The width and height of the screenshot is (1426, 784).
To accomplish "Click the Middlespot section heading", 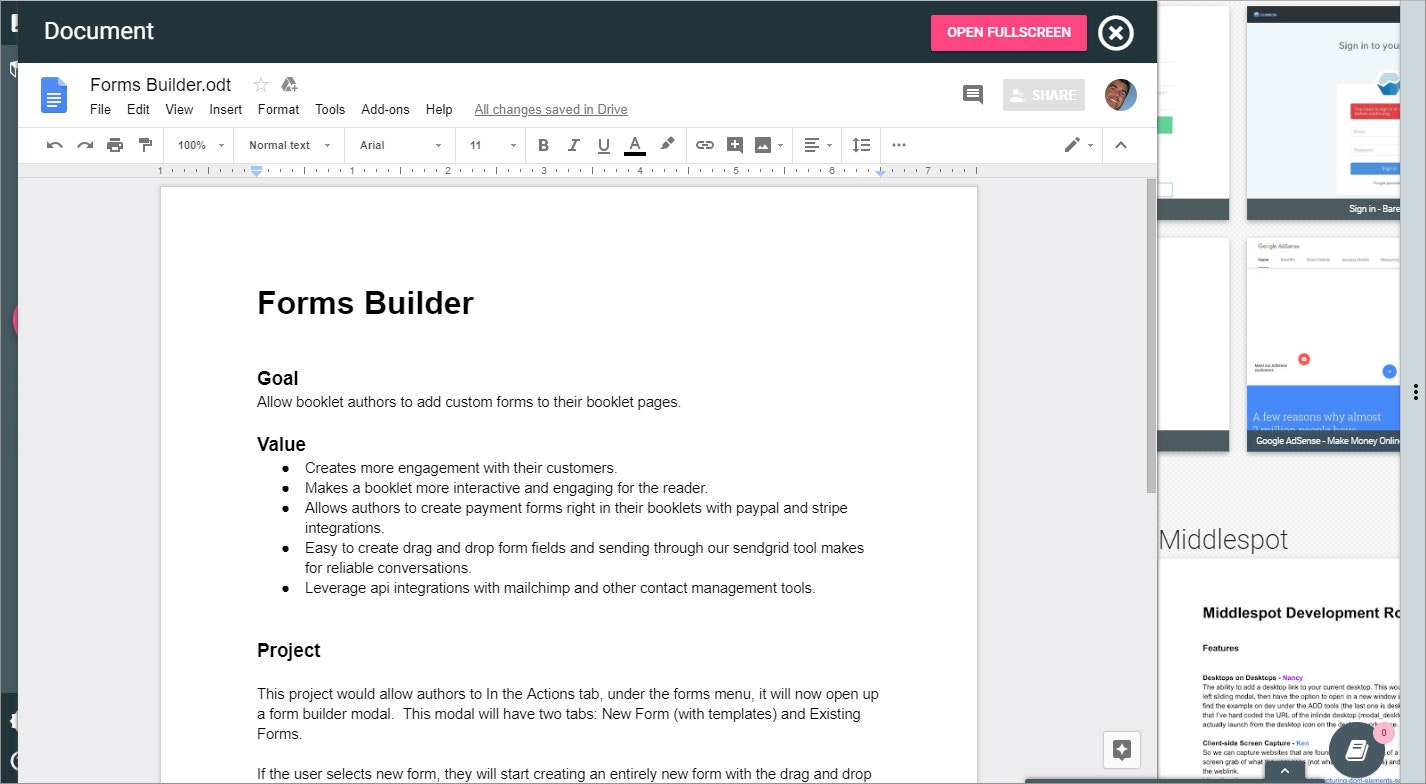I will [x=1223, y=540].
